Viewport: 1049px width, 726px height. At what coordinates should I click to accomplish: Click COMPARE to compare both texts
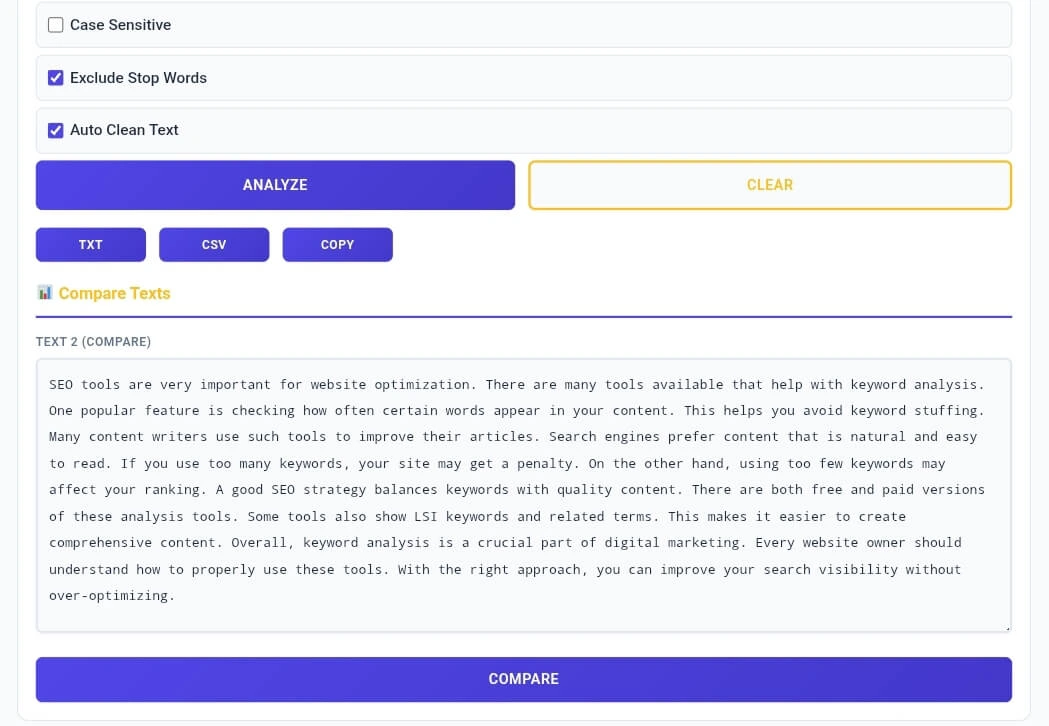pyautogui.click(x=524, y=679)
